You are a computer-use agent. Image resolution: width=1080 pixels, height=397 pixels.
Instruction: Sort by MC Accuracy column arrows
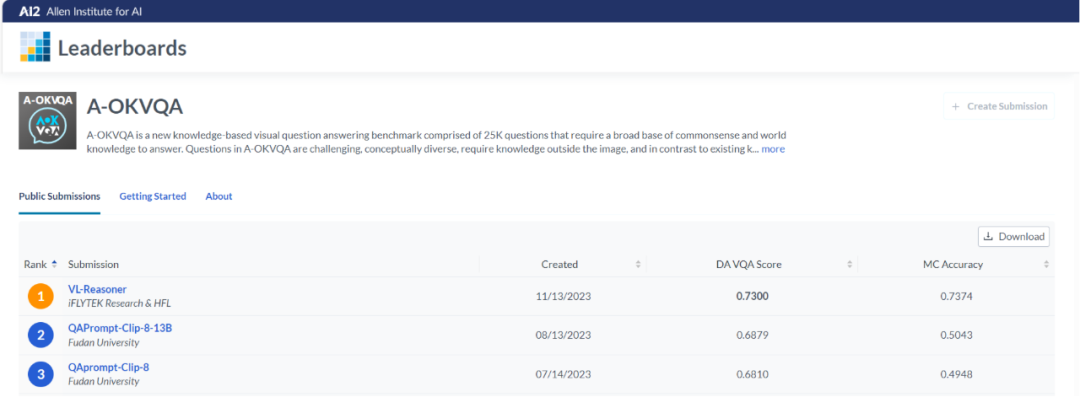point(1046,264)
